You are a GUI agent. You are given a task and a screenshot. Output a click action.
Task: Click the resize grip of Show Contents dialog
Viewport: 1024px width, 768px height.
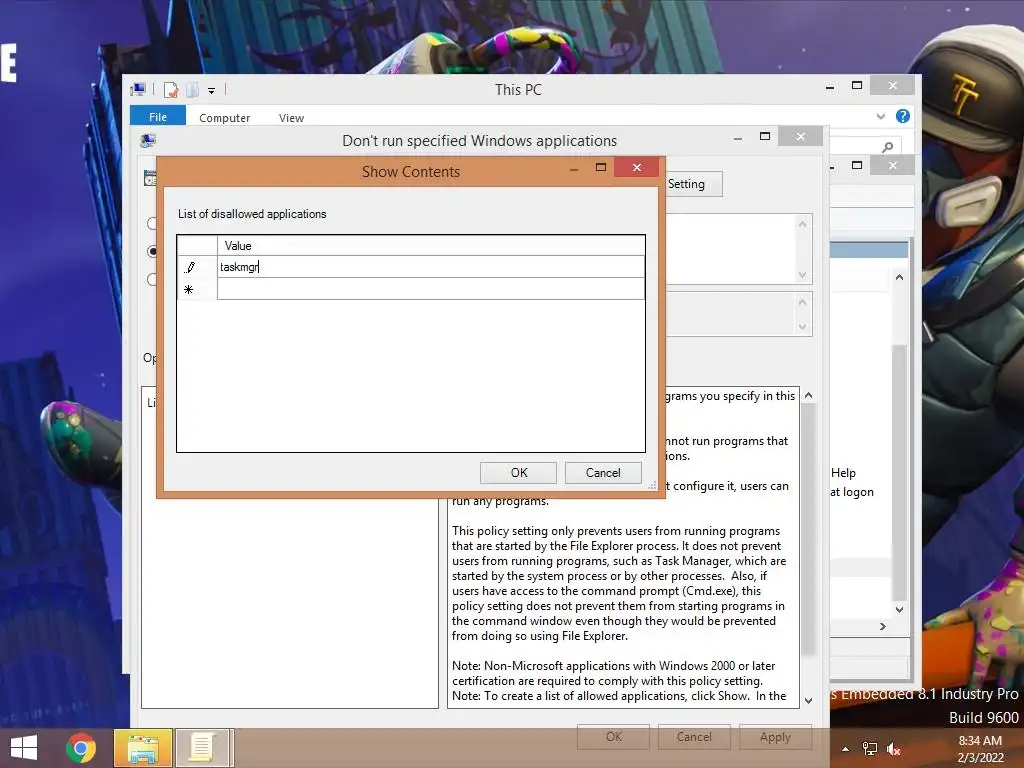(x=652, y=486)
